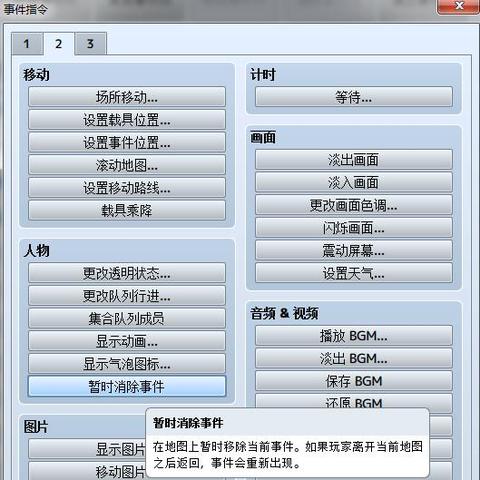Open 显示动画... command
Image resolution: width=480 pixels, height=480 pixels.
click(127, 341)
